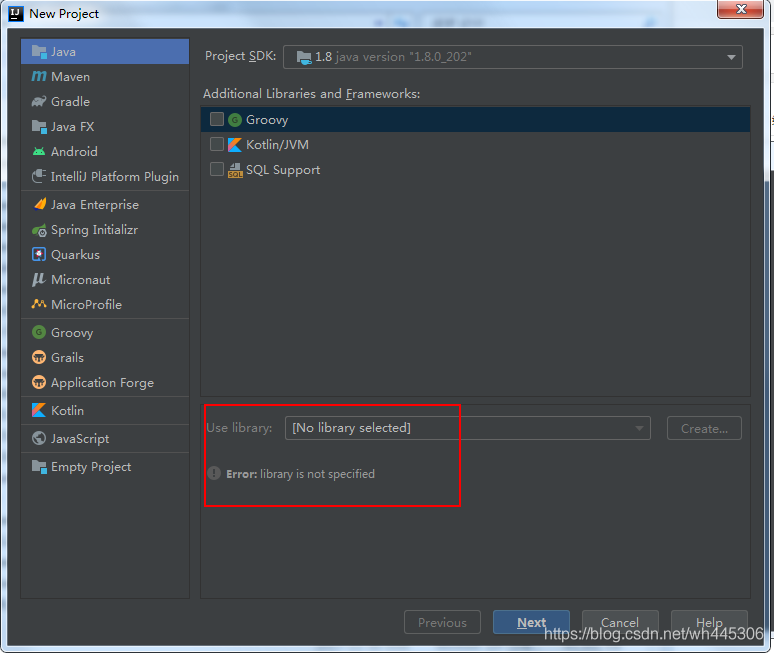Viewport: 774px width, 653px height.
Task: Select the Java project type icon
Action: click(x=39, y=51)
